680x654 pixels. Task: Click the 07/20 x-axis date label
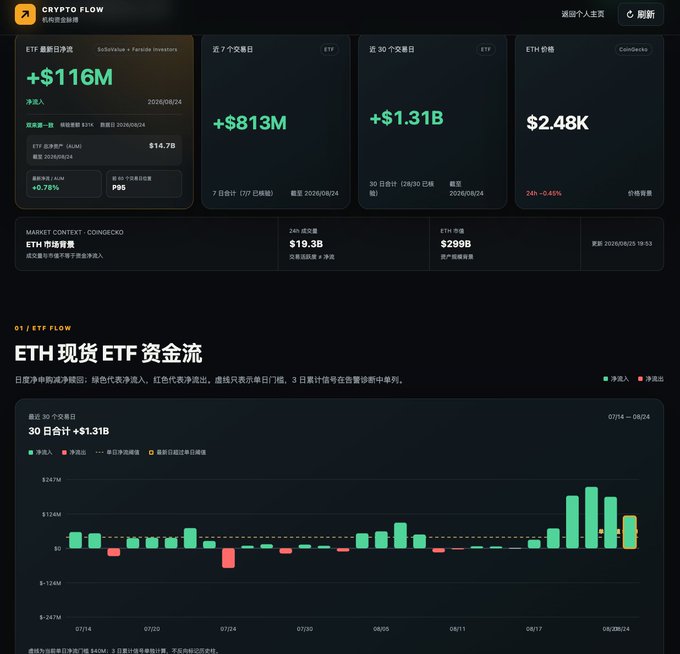click(152, 629)
